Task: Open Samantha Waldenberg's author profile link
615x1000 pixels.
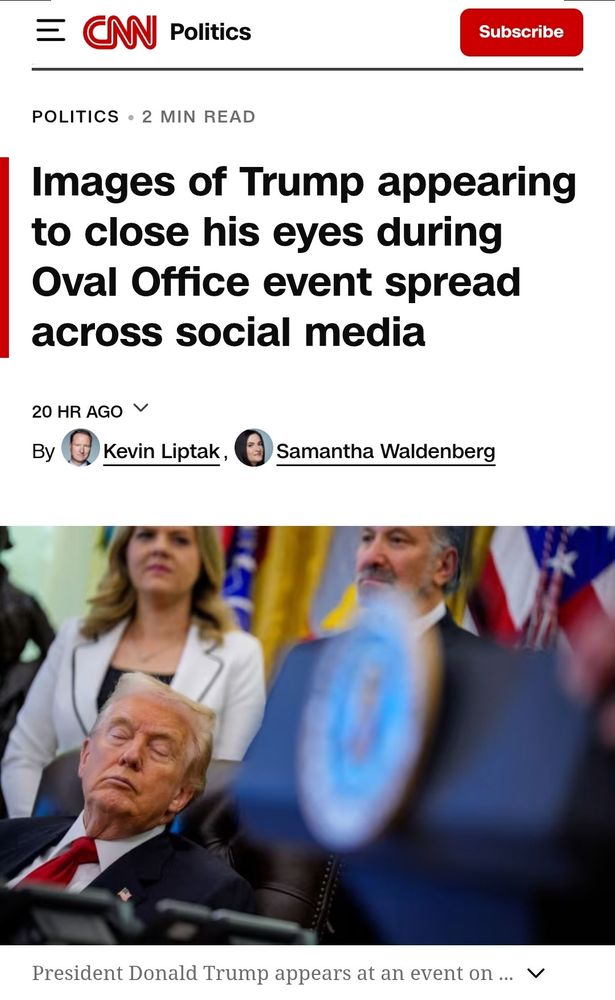Action: point(385,452)
